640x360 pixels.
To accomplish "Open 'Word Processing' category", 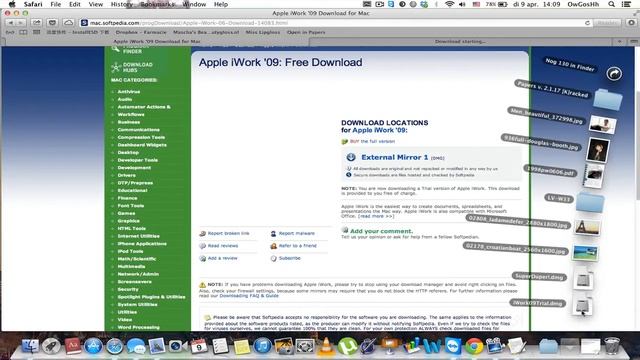I will tap(138, 327).
